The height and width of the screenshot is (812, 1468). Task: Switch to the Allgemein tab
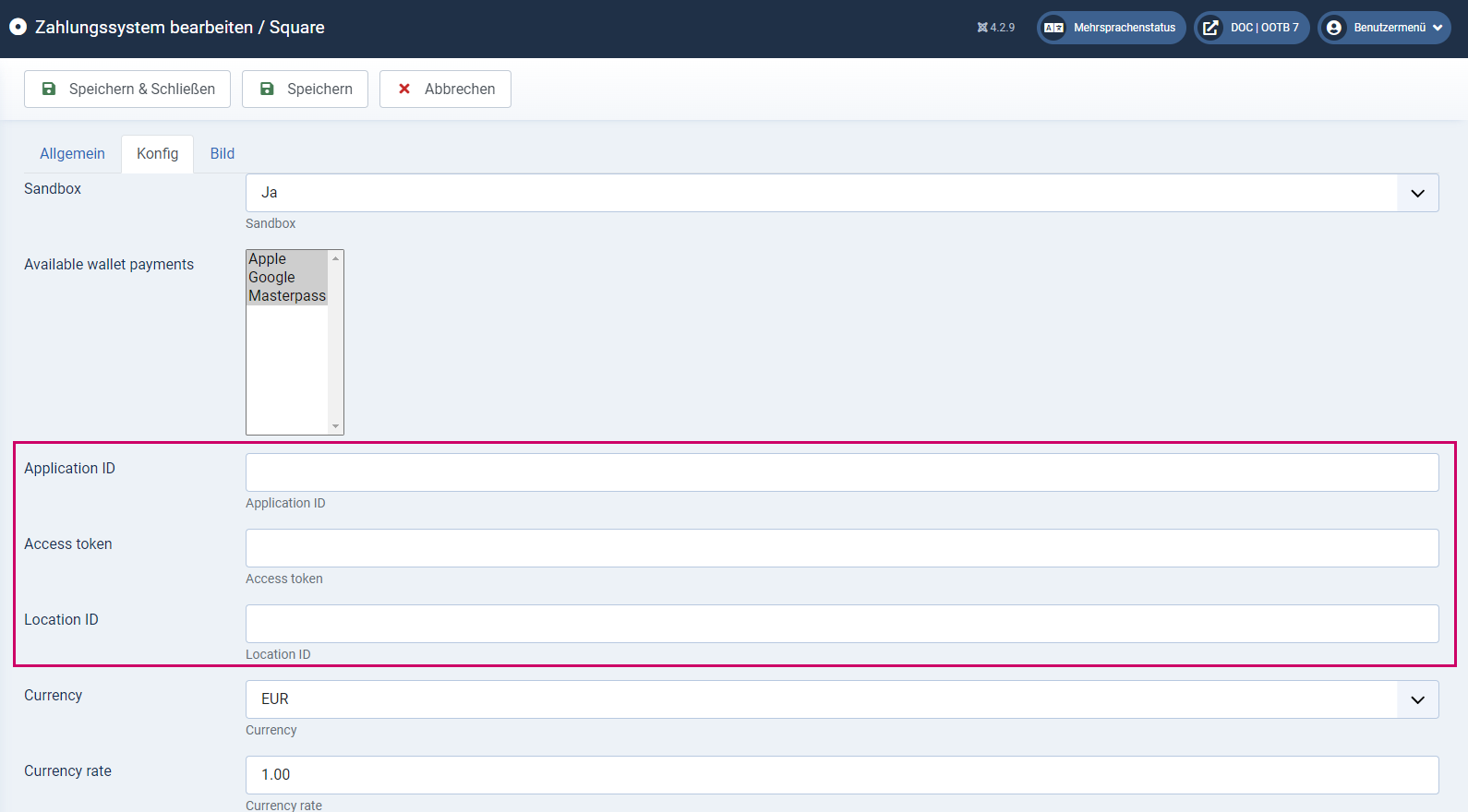(x=72, y=153)
